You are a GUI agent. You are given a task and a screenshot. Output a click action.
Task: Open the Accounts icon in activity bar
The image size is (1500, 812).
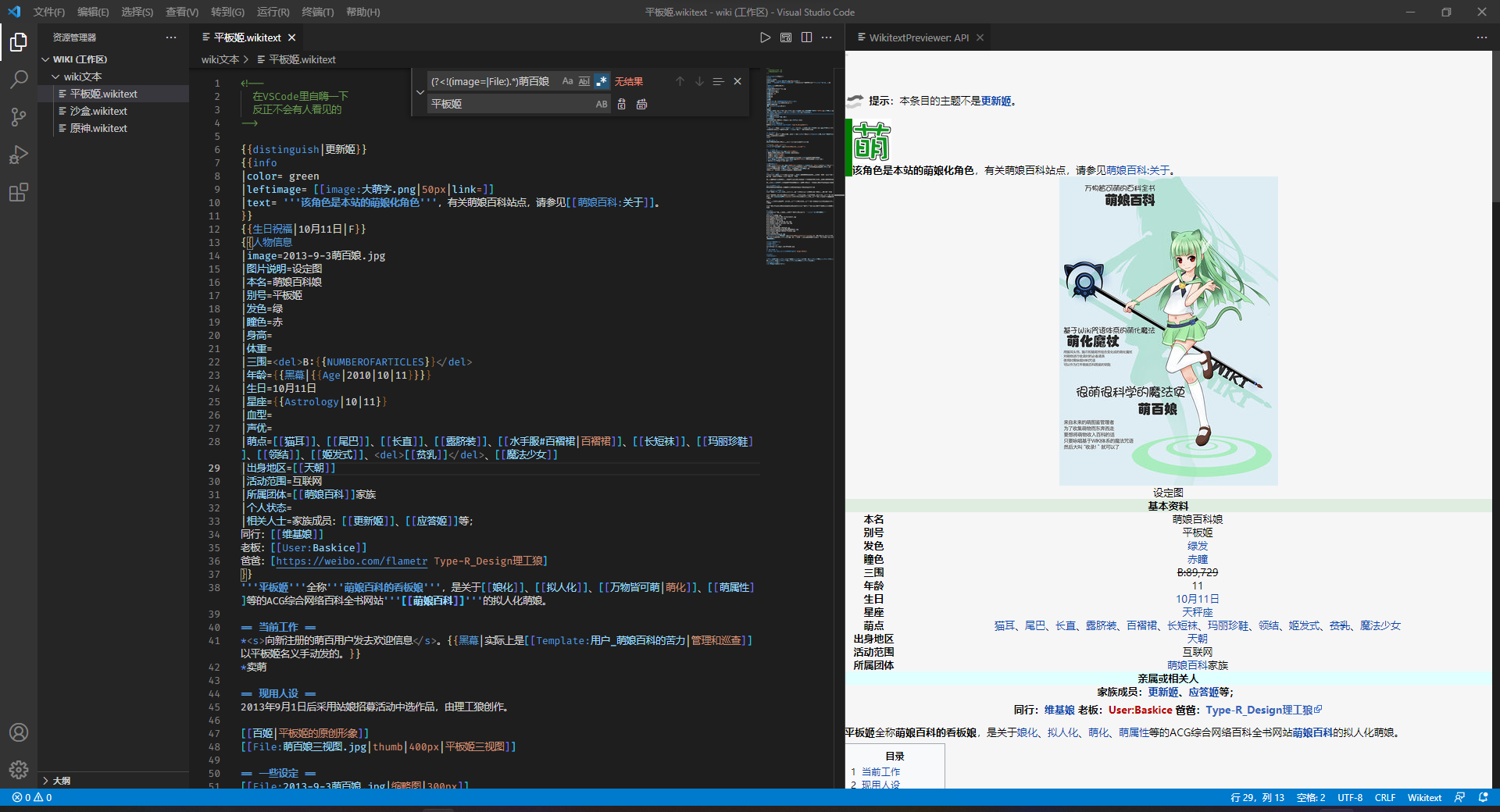click(19, 732)
